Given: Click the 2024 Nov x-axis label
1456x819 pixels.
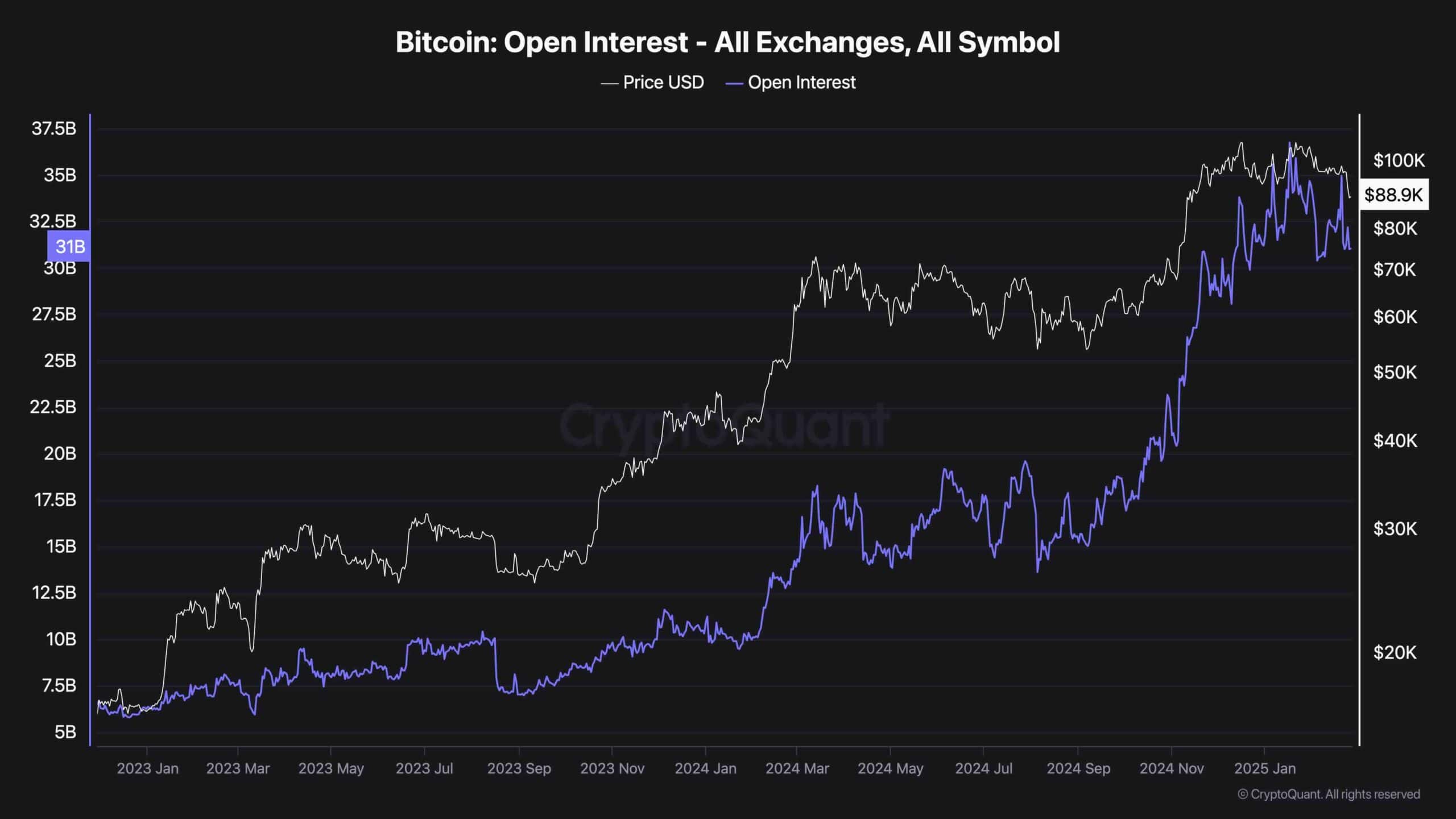Looking at the screenshot, I should pyautogui.click(x=1172, y=768).
